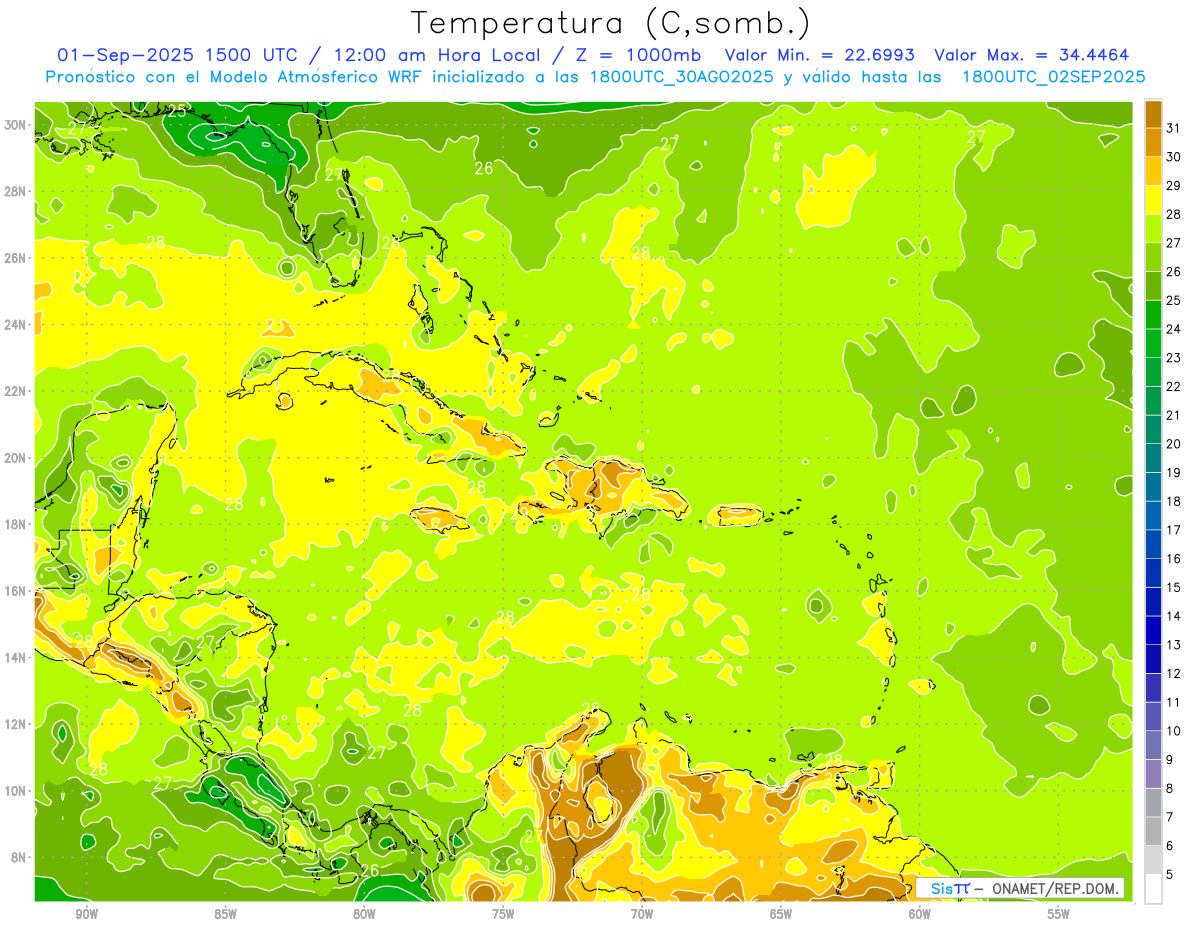Click the title "Temperatura (C,somb.)"

(x=611, y=24)
